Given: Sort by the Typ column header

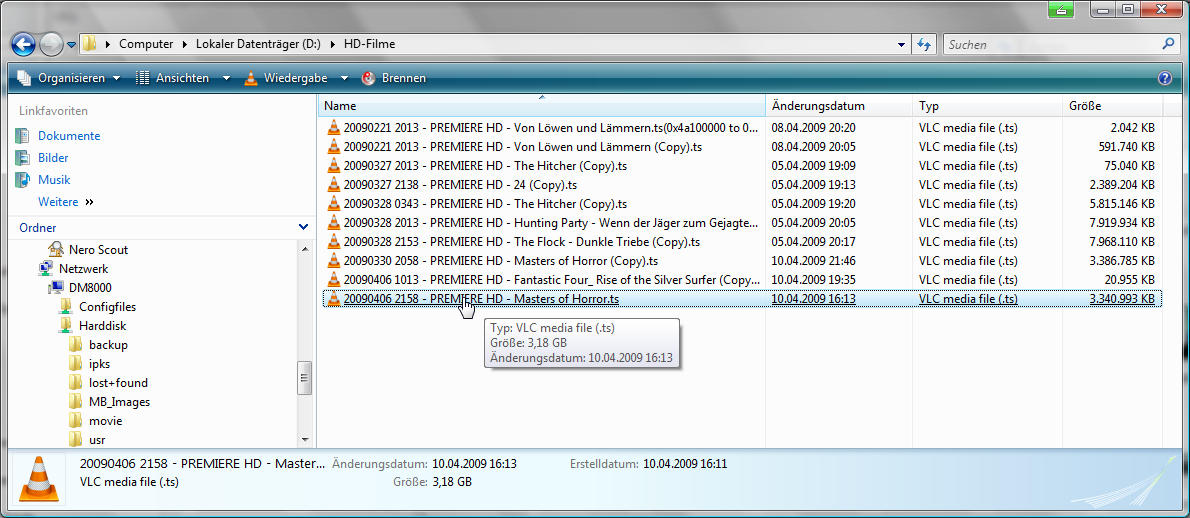Looking at the screenshot, I should pos(987,105).
